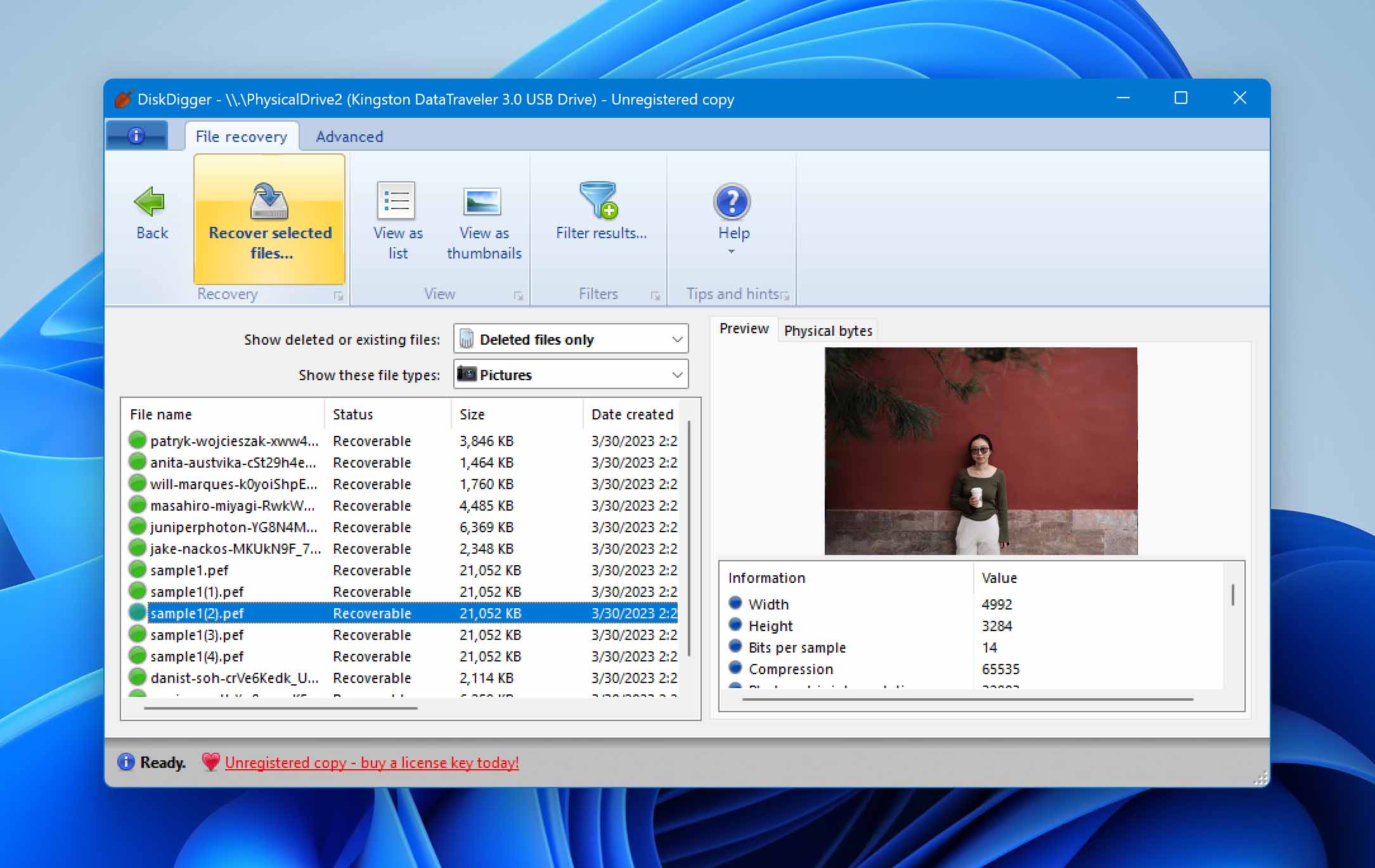Click the green Back arrow icon
This screenshot has height=868, width=1375.
click(x=150, y=202)
